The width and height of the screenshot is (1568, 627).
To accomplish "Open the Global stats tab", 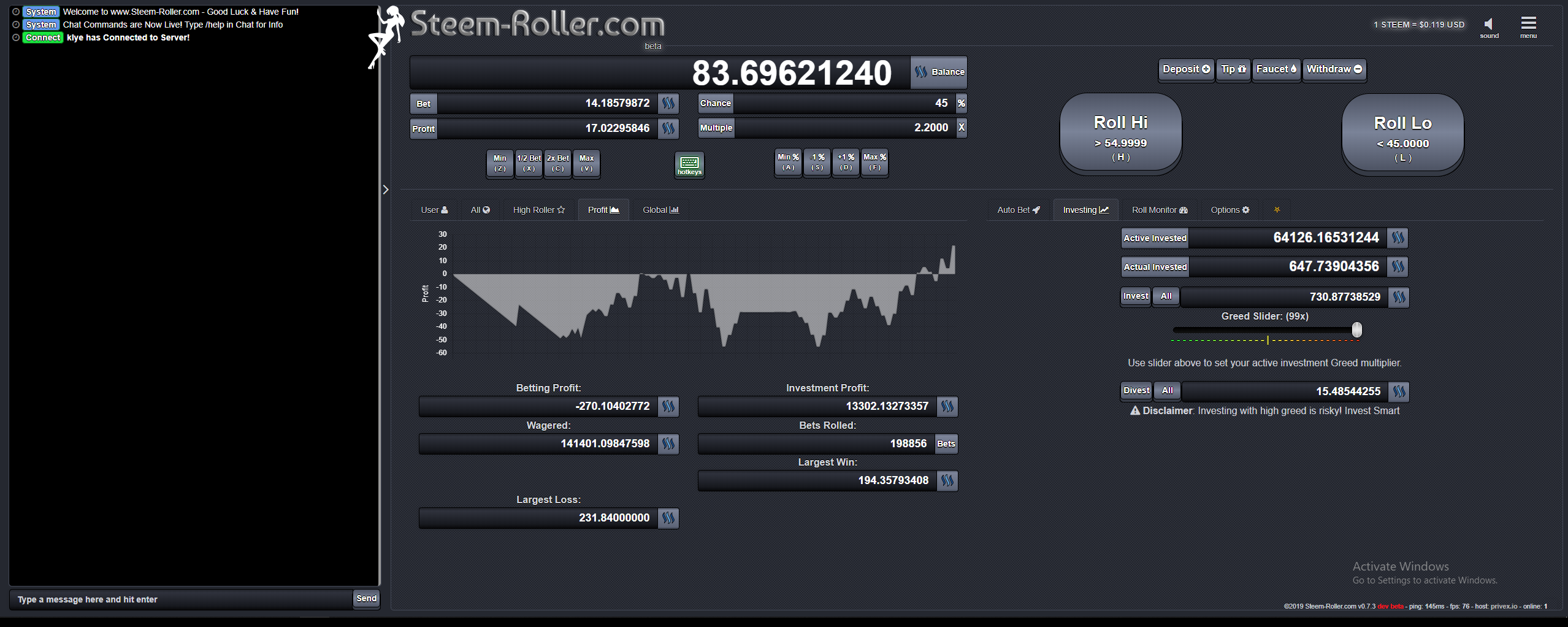I will click(x=660, y=210).
